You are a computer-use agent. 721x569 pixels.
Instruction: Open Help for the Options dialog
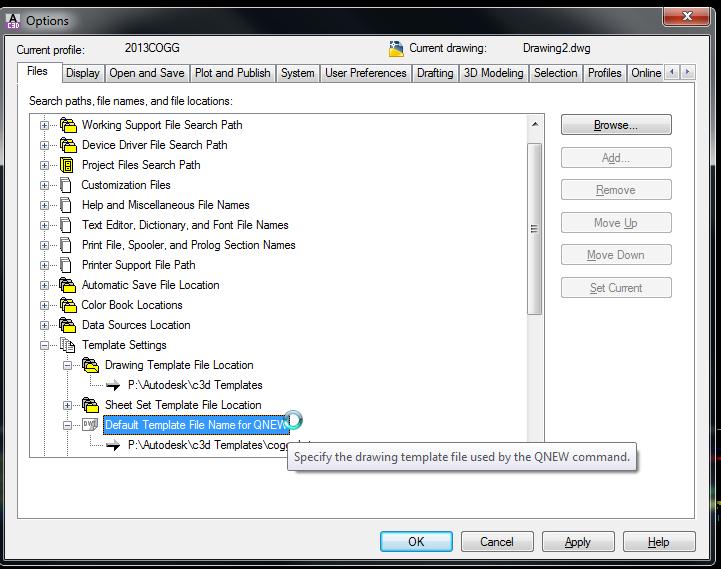click(x=658, y=541)
